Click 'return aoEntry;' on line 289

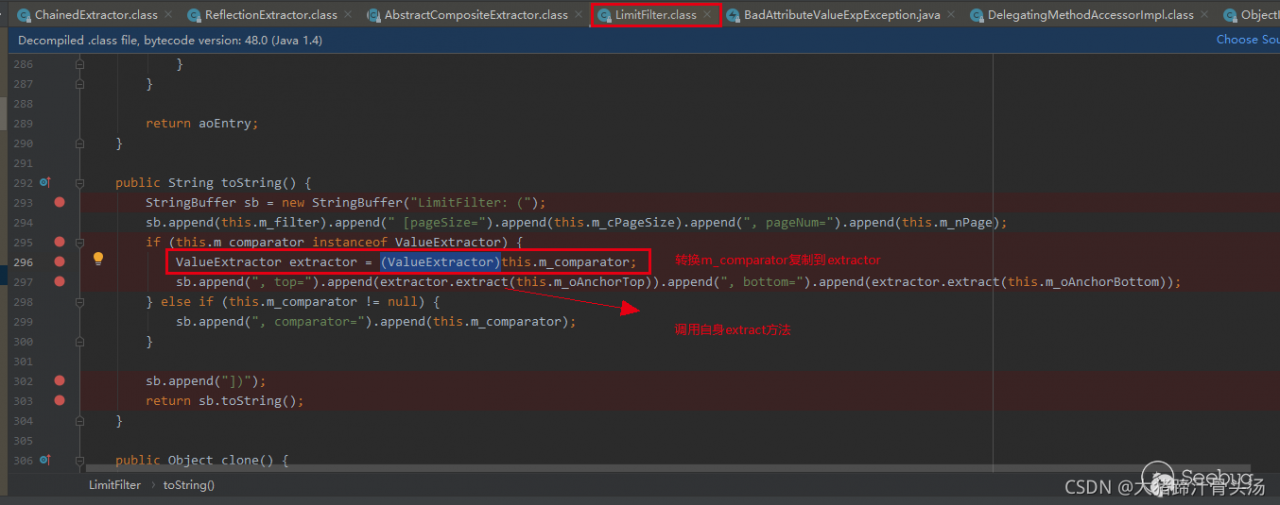[202, 123]
